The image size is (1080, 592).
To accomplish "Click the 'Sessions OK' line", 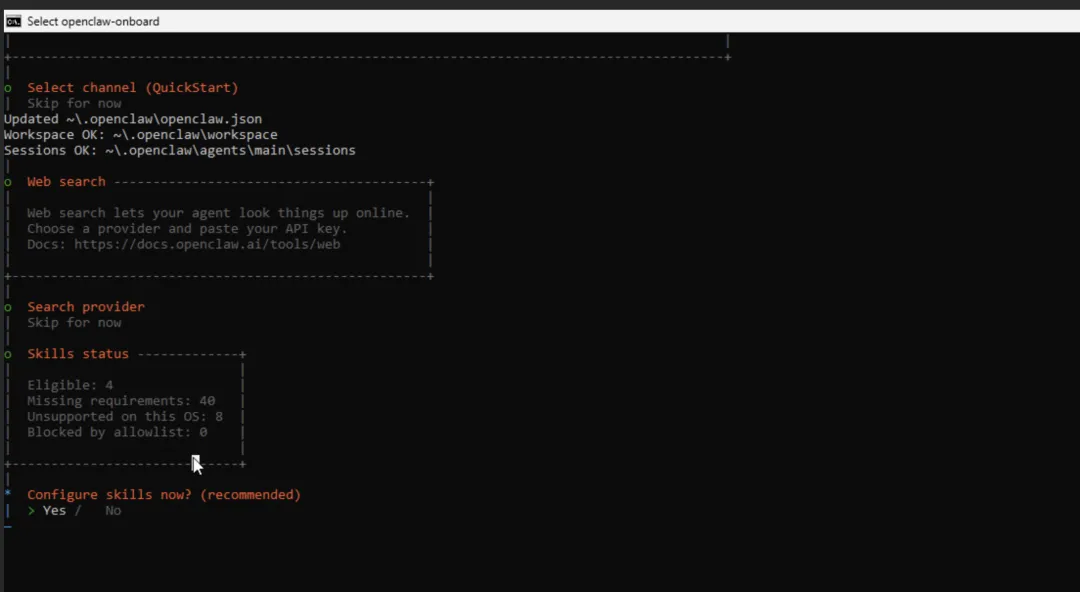I will point(180,150).
